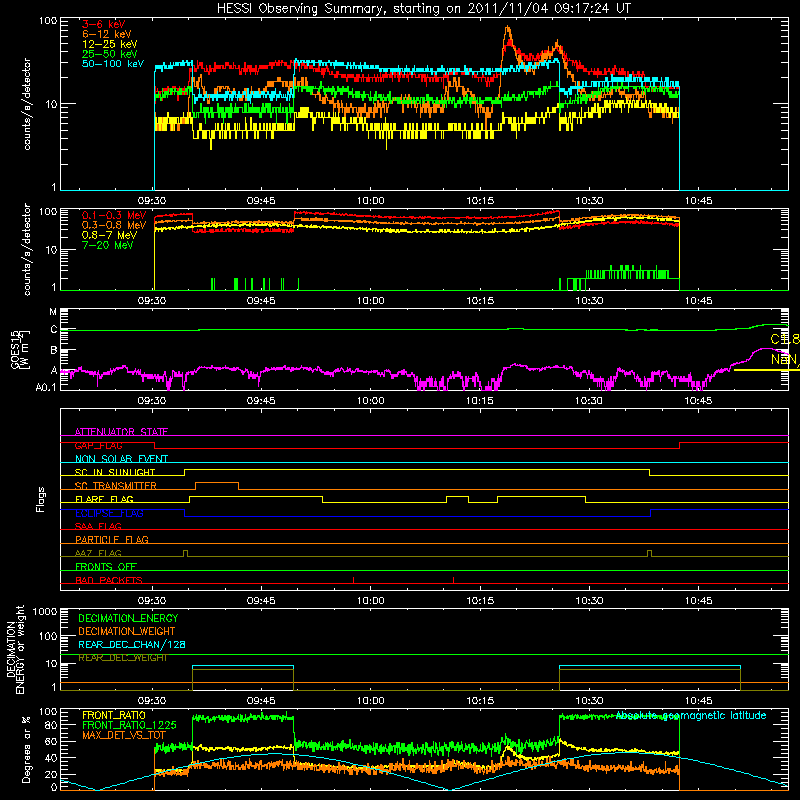
Task: Click the '0.8-7 MeV' legend entry
Action: [x=110, y=235]
